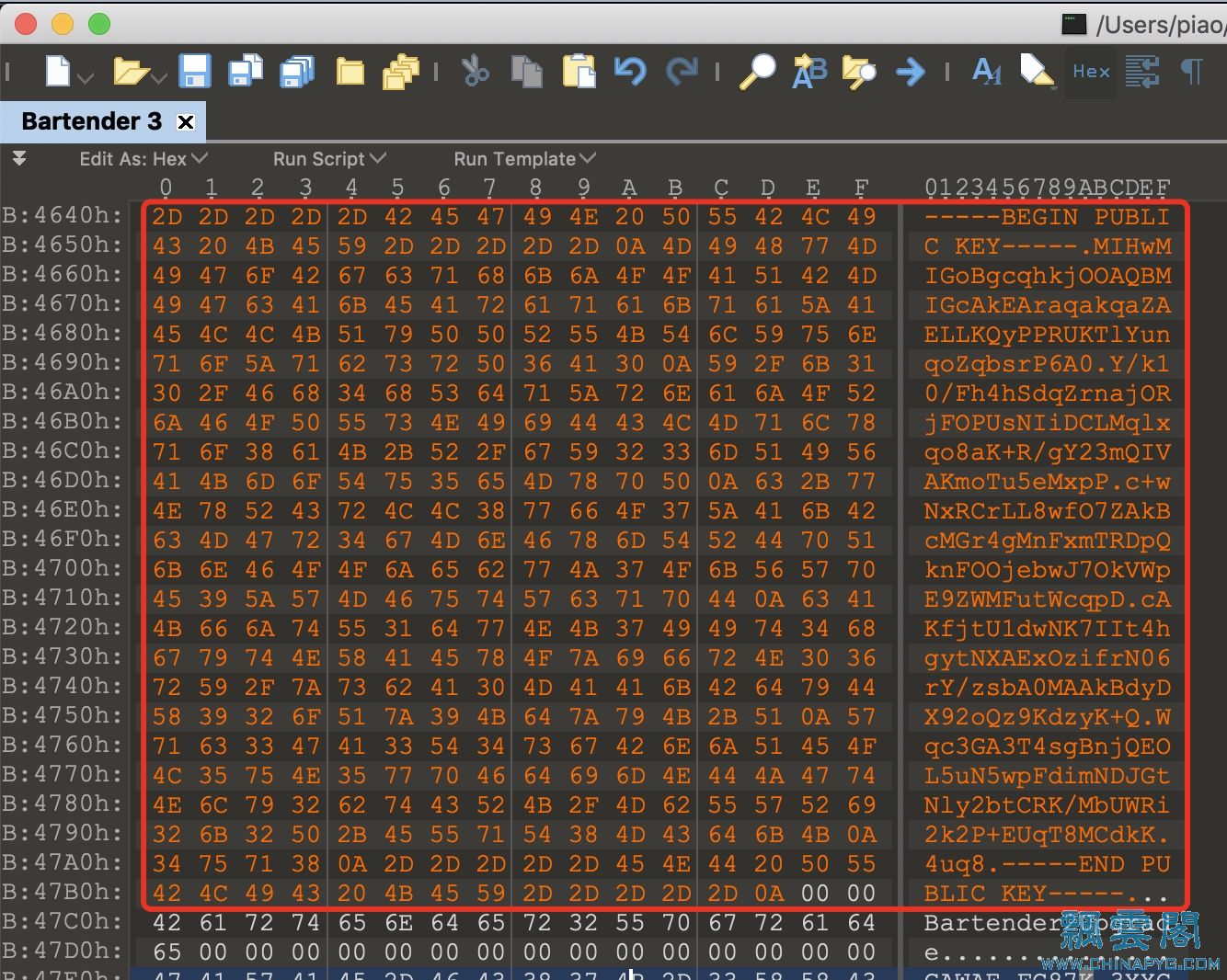This screenshot has width=1227, height=980.
Task: Switch to the Bartender 3 tab
Action: pos(91,121)
